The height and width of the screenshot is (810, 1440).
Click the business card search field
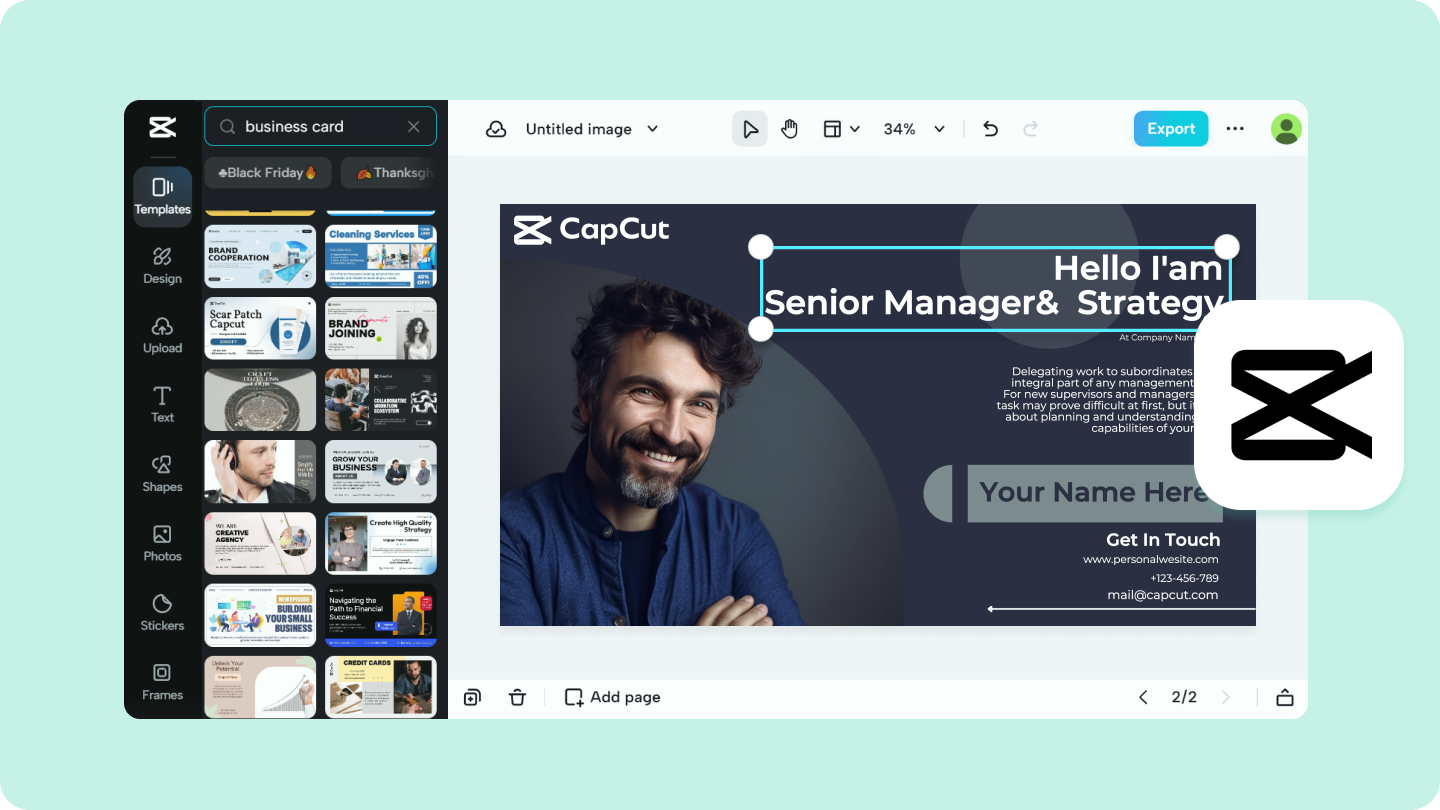coord(320,126)
